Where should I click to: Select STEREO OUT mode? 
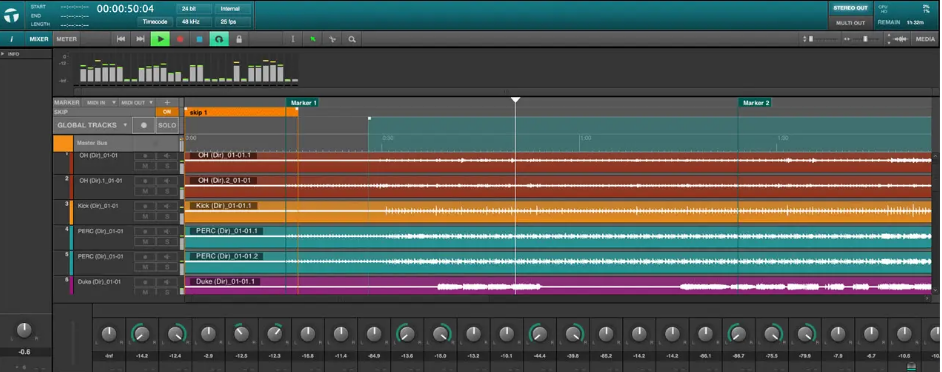point(851,8)
